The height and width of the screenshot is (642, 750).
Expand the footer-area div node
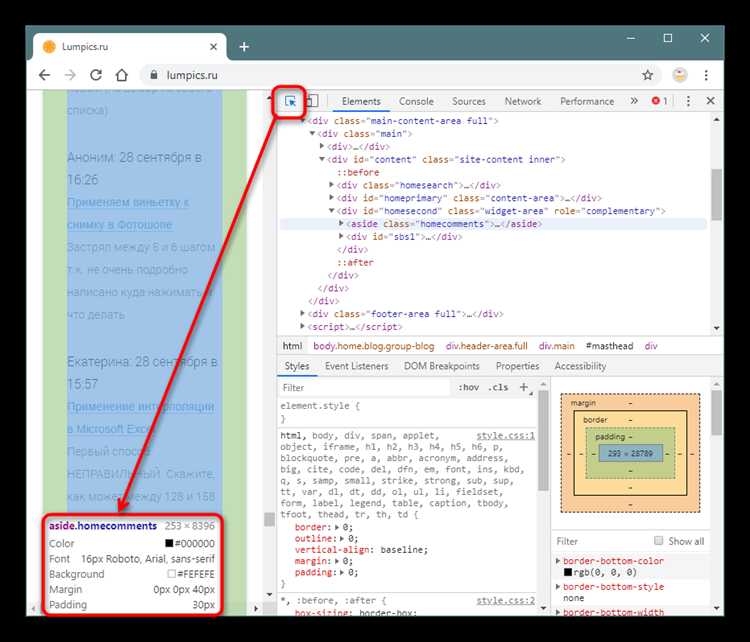[304, 313]
